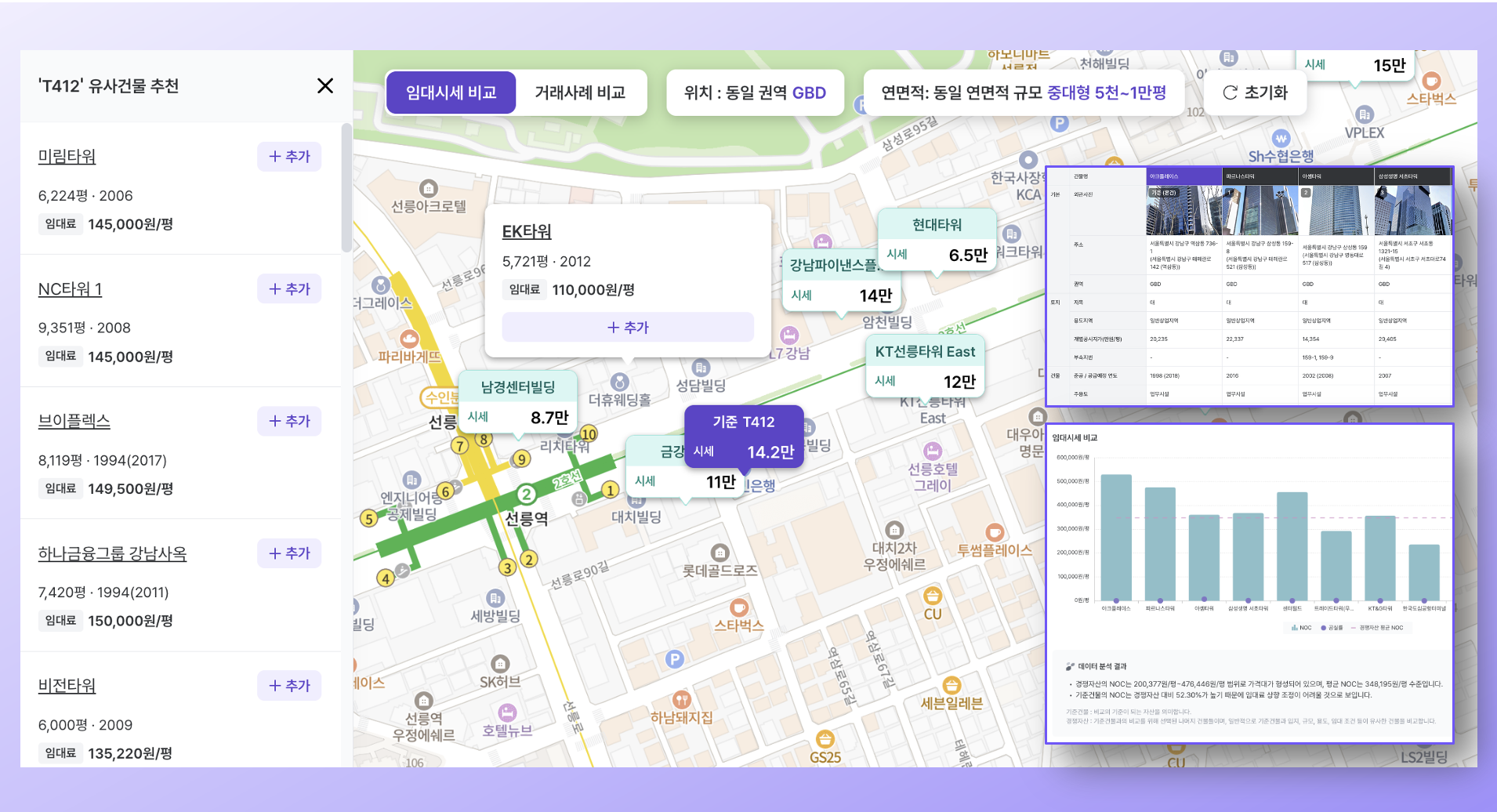1497x812 pixels.
Task: Click the 호텔뉴브 hotel icon
Action: pyautogui.click(x=508, y=712)
